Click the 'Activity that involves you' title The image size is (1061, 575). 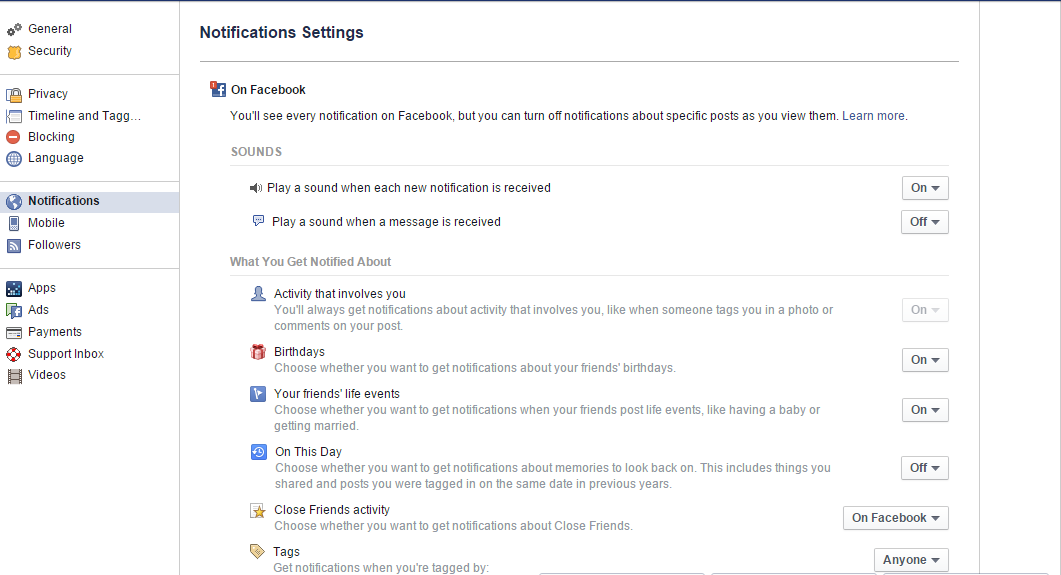(x=340, y=294)
